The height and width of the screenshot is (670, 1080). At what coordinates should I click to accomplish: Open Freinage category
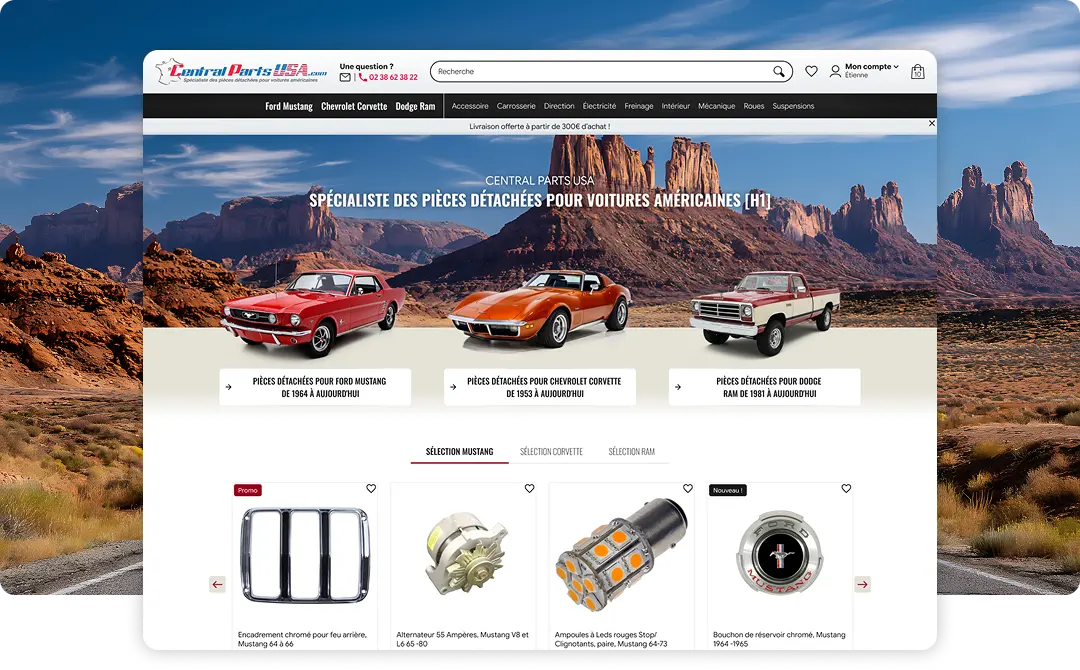638,106
